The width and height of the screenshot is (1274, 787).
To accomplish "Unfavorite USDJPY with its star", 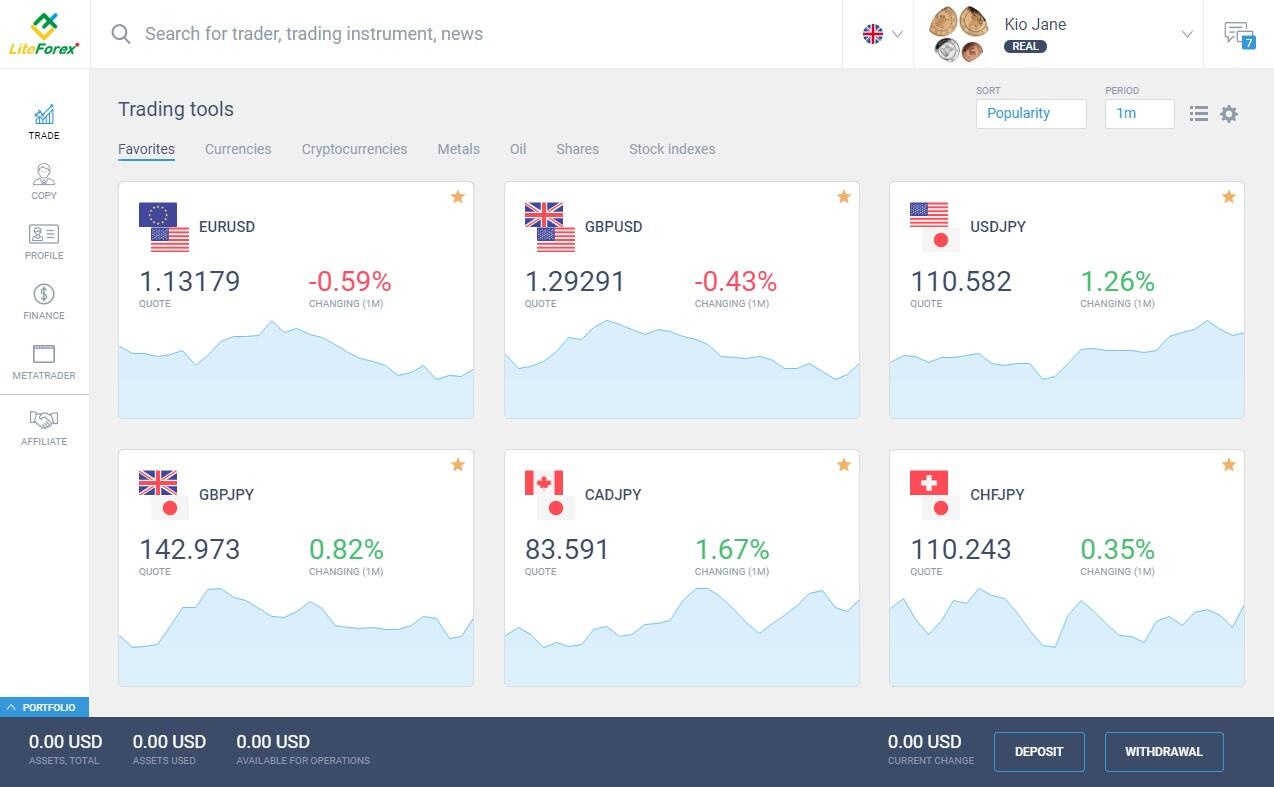I will pos(1229,197).
